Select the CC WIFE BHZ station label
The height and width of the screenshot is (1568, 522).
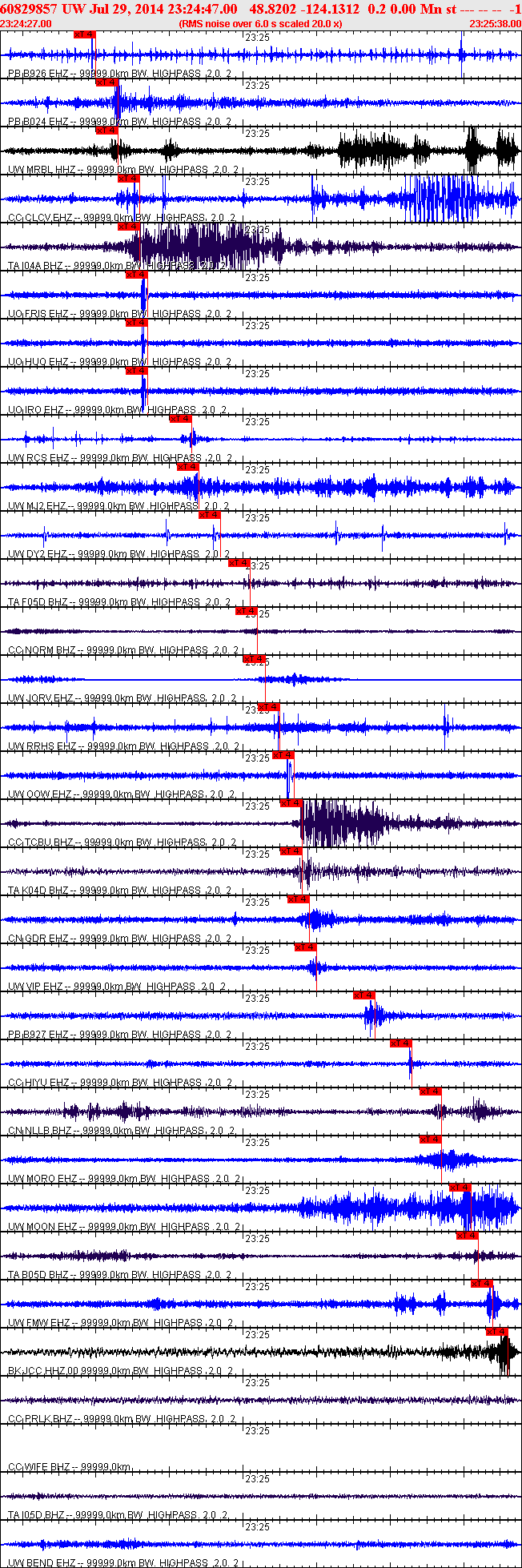(x=69, y=1467)
